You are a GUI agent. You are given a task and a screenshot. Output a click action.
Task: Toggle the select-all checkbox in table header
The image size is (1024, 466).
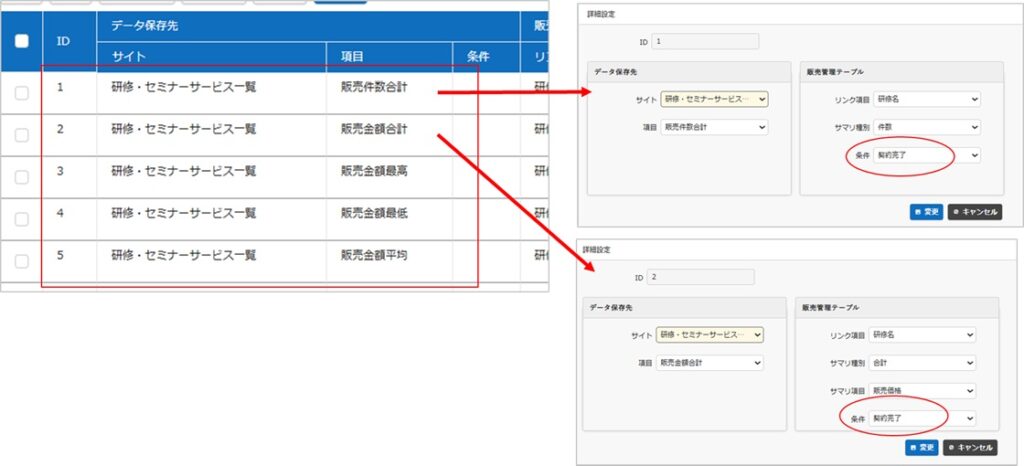[x=22, y=41]
